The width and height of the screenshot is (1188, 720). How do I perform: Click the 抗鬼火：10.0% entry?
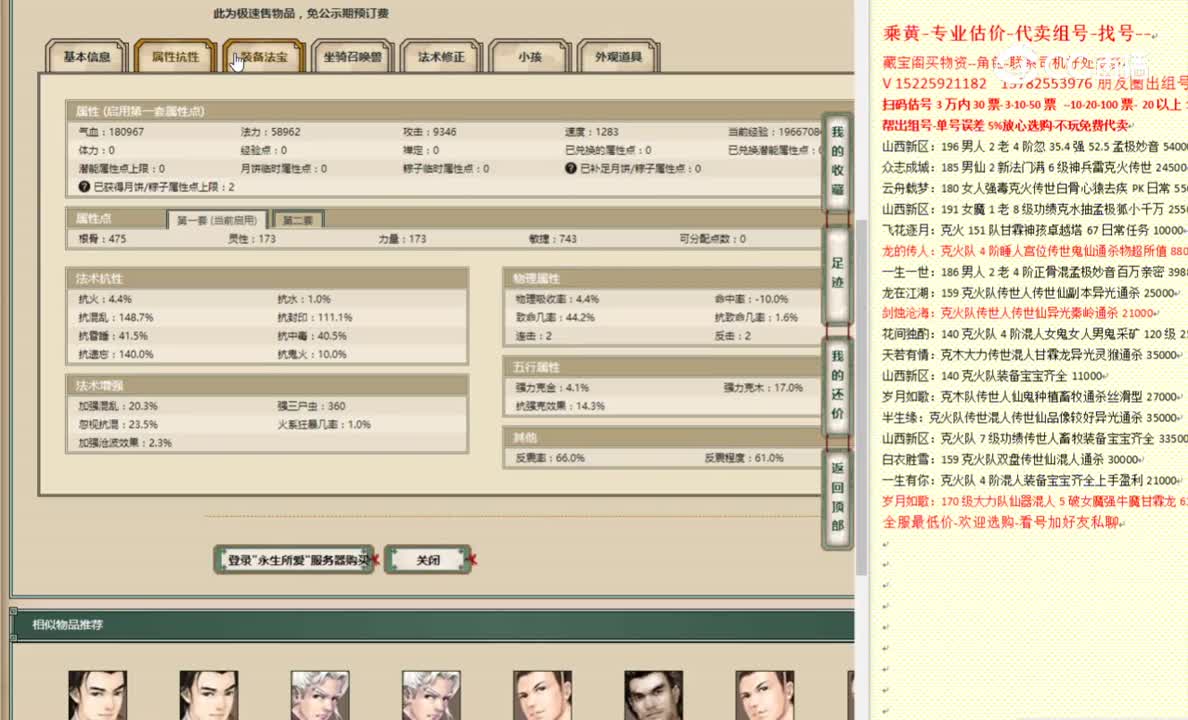(x=312, y=354)
